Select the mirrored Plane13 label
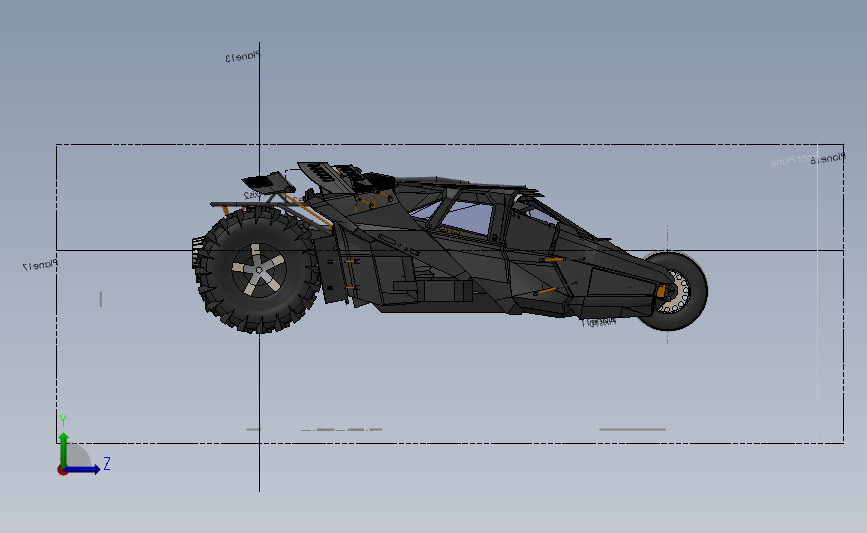Image resolution: width=867 pixels, height=533 pixels. (242, 56)
